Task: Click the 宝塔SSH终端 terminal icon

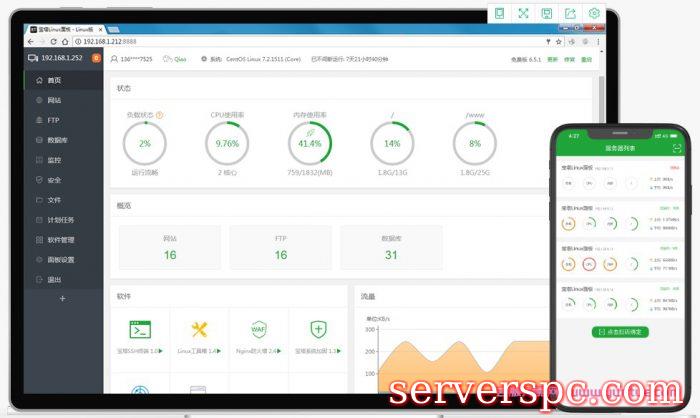Action: pyautogui.click(x=140, y=330)
